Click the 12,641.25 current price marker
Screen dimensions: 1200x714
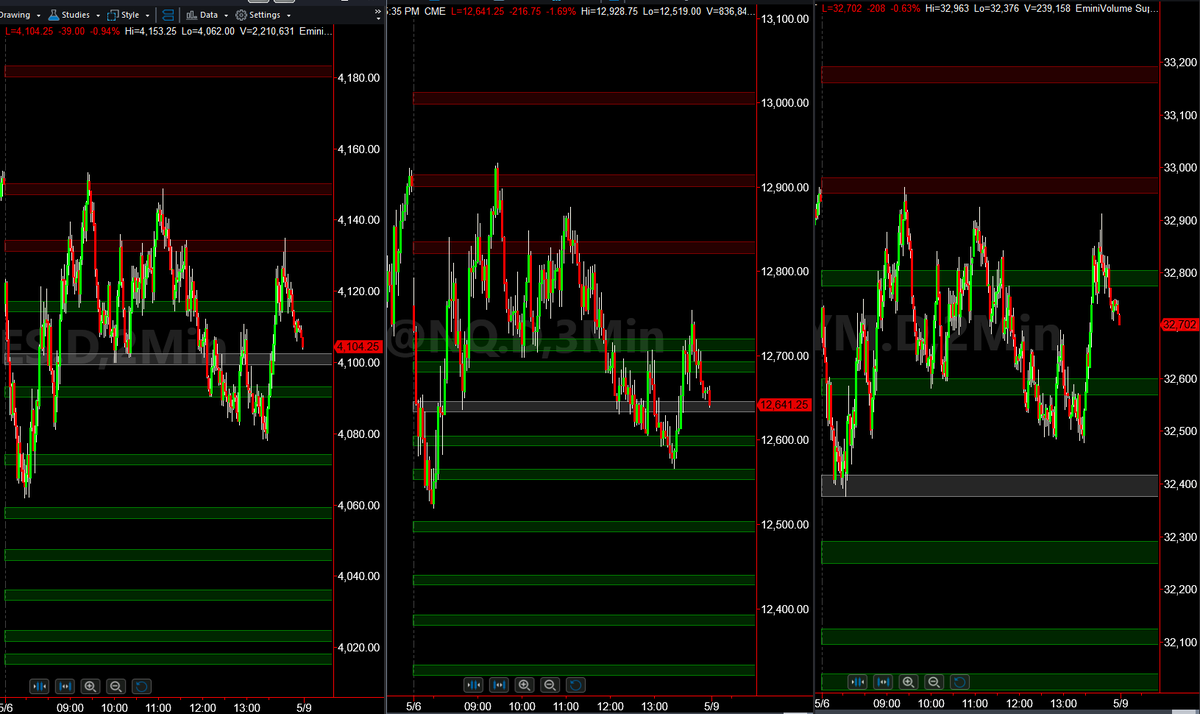pos(785,405)
